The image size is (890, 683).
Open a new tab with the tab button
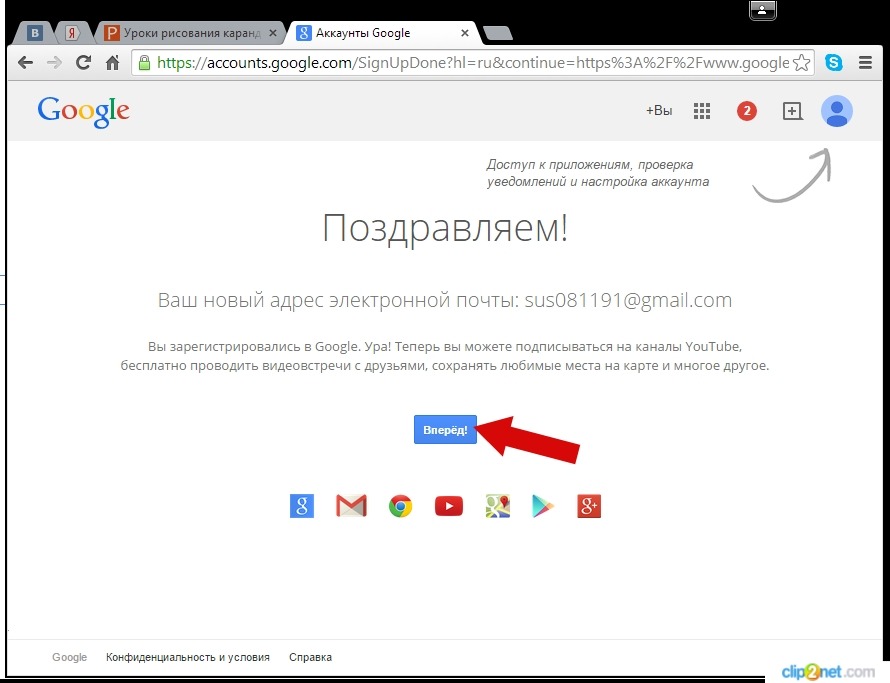498,33
